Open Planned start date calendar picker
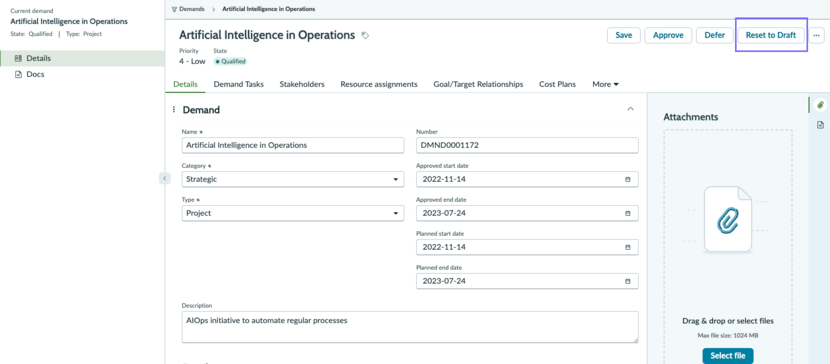This screenshot has width=830, height=364. [x=628, y=247]
